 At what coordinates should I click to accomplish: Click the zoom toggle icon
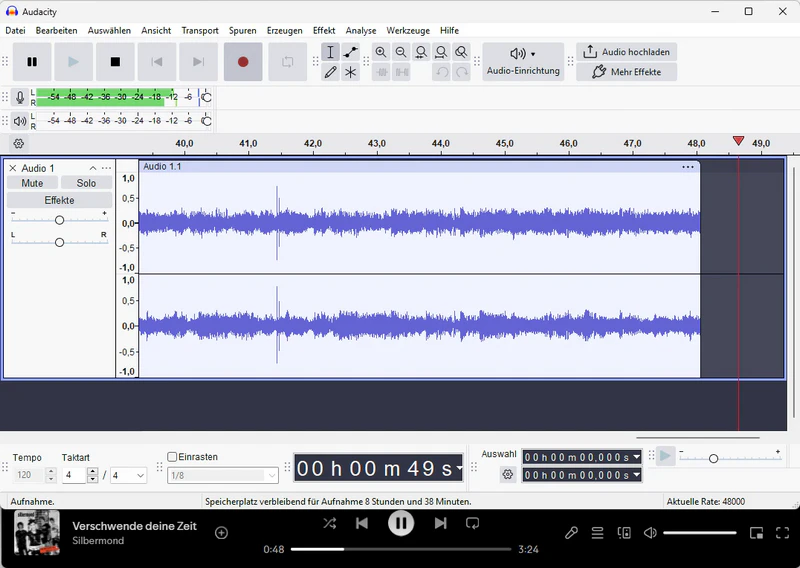461,52
